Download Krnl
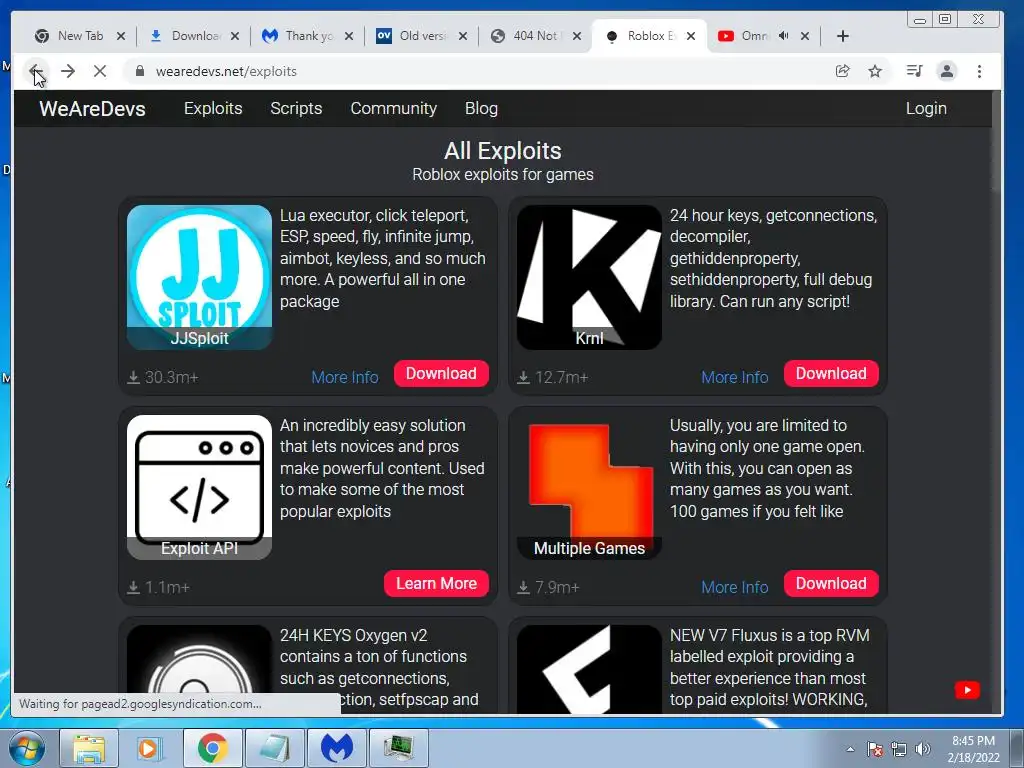This screenshot has width=1024, height=768. click(831, 374)
